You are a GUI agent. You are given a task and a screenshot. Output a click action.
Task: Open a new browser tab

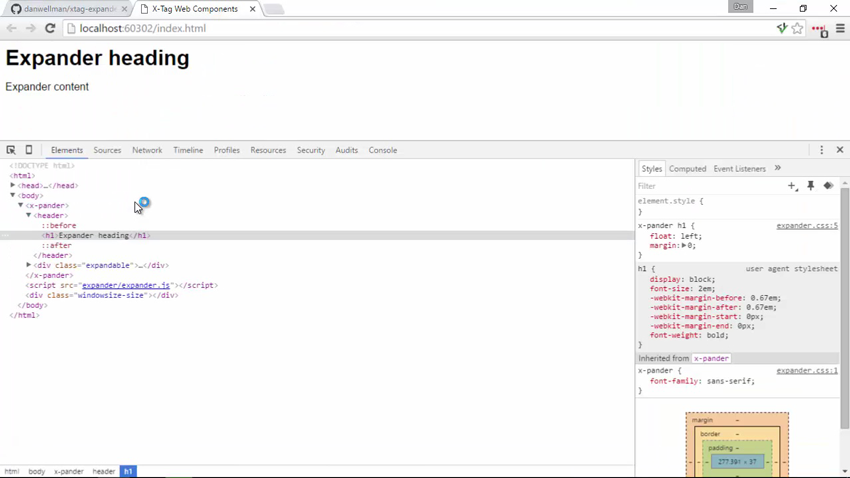pos(274,9)
